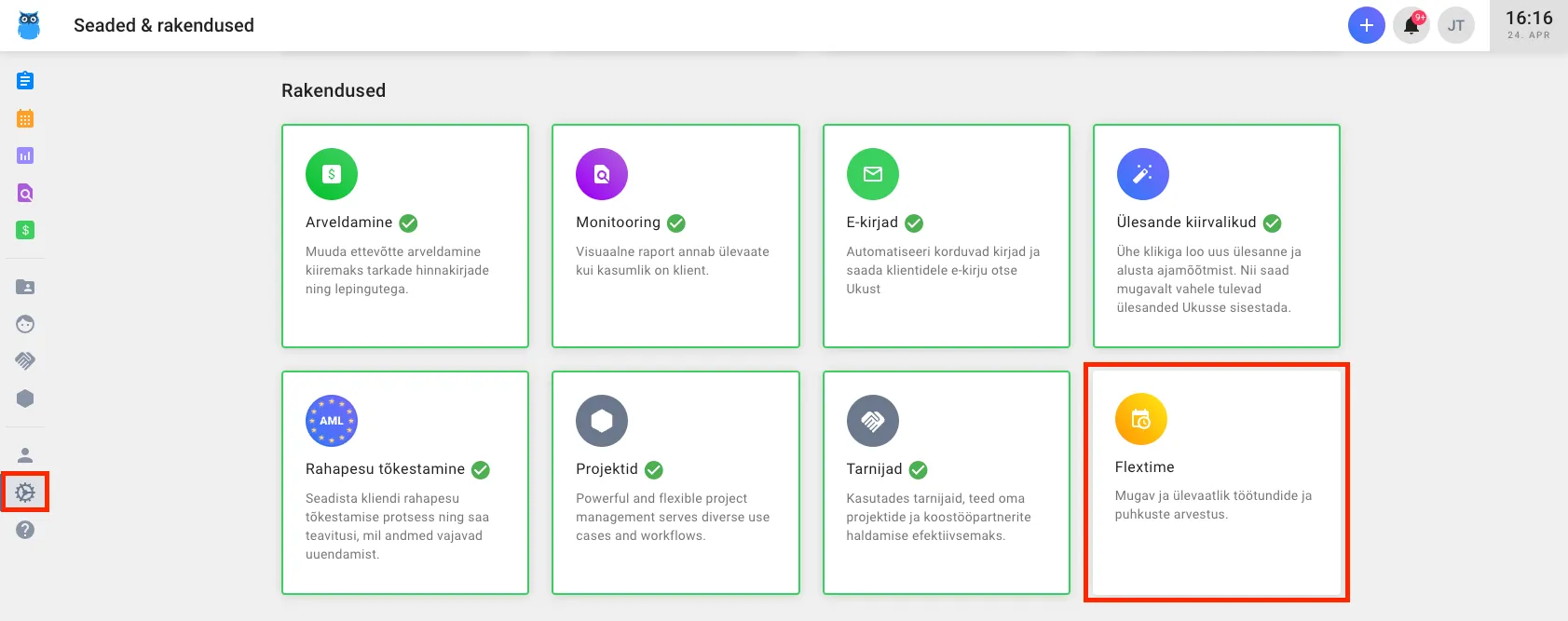Open the orange calendar icon in sidebar
Viewport: 1568px width, 621px height.
(x=25, y=118)
